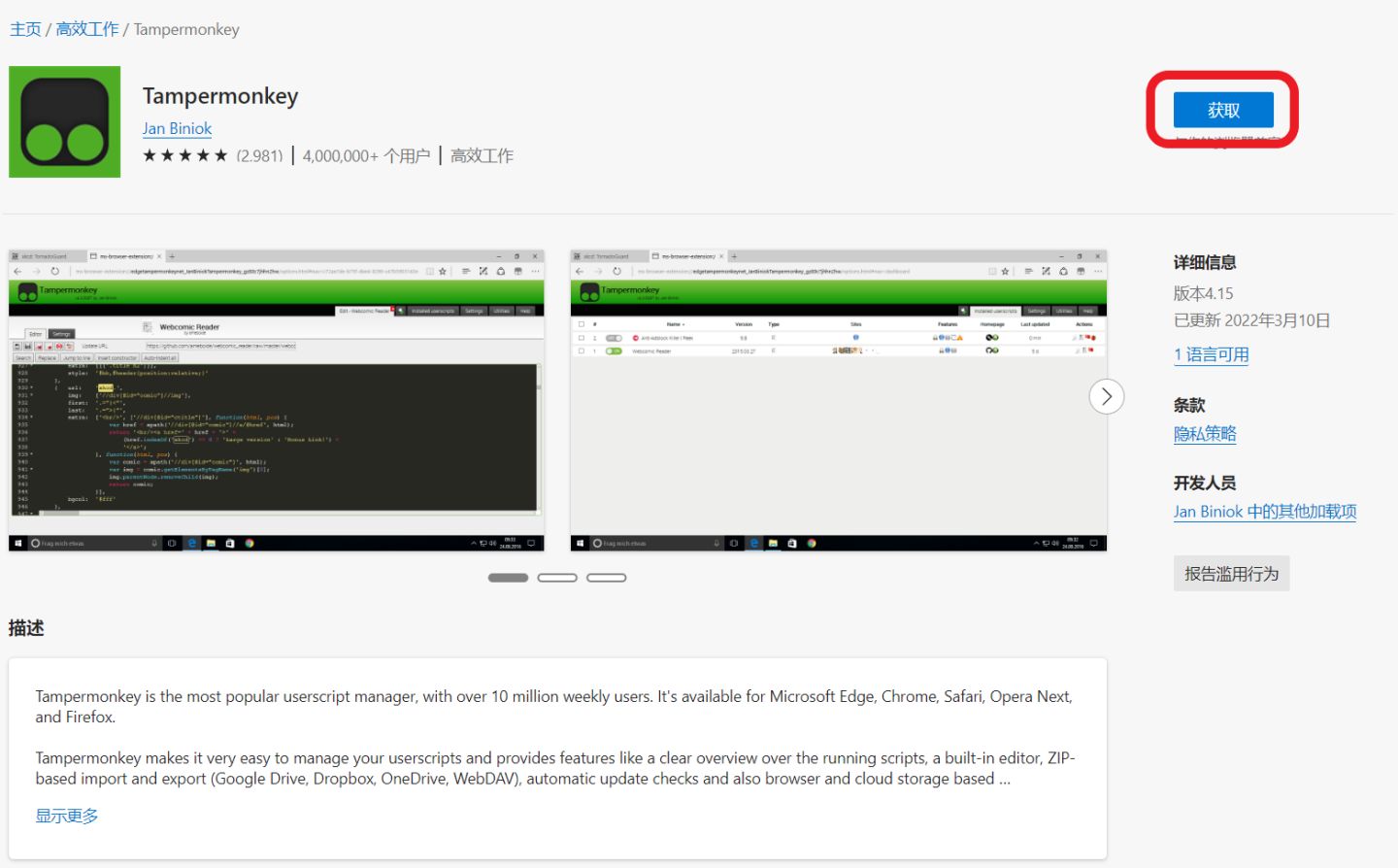Show next screenshot with arrow button

[1107, 396]
